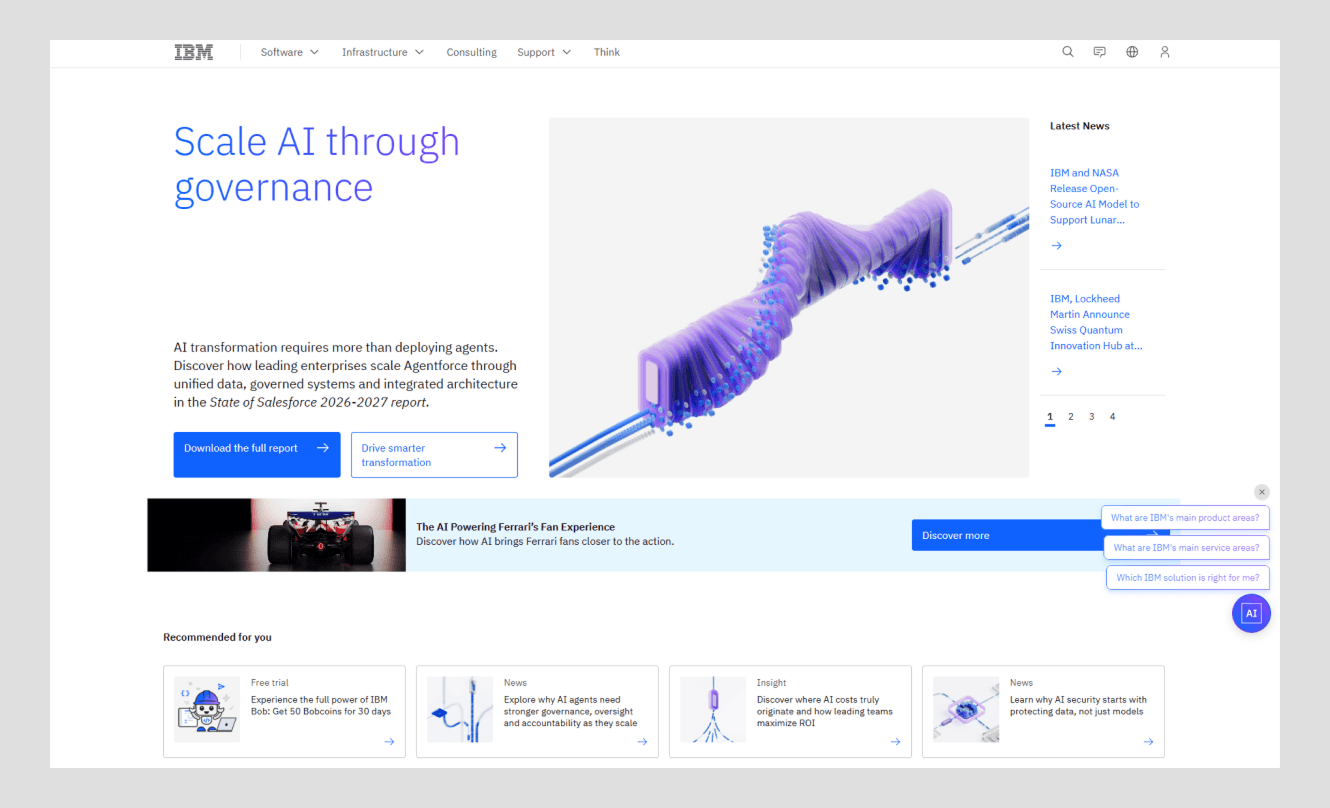Click 'The AI Powering Ferrari's Fan Experience' headline
This screenshot has height=808, width=1330.
click(516, 527)
